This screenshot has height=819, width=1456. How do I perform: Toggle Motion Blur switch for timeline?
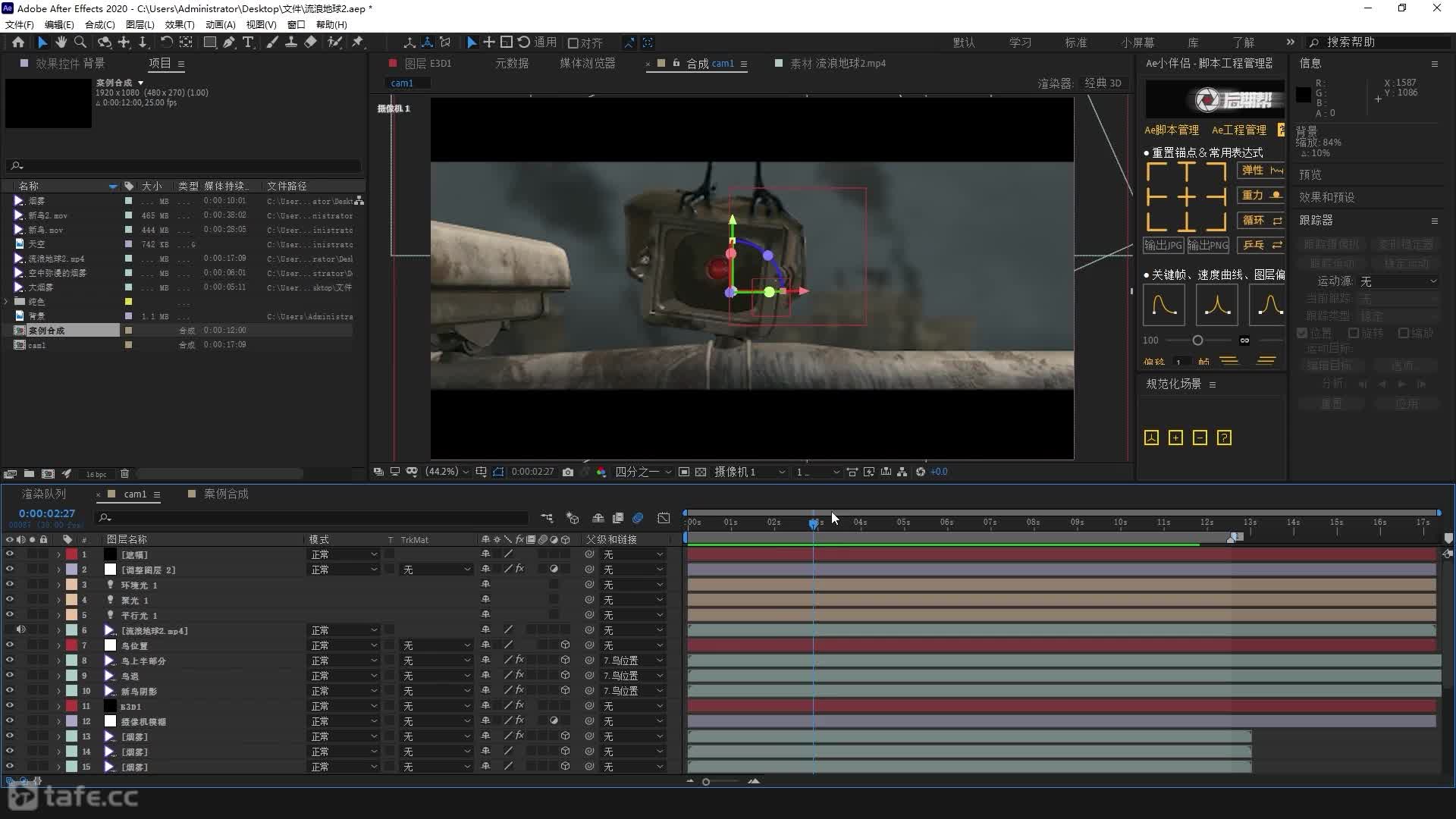[638, 518]
